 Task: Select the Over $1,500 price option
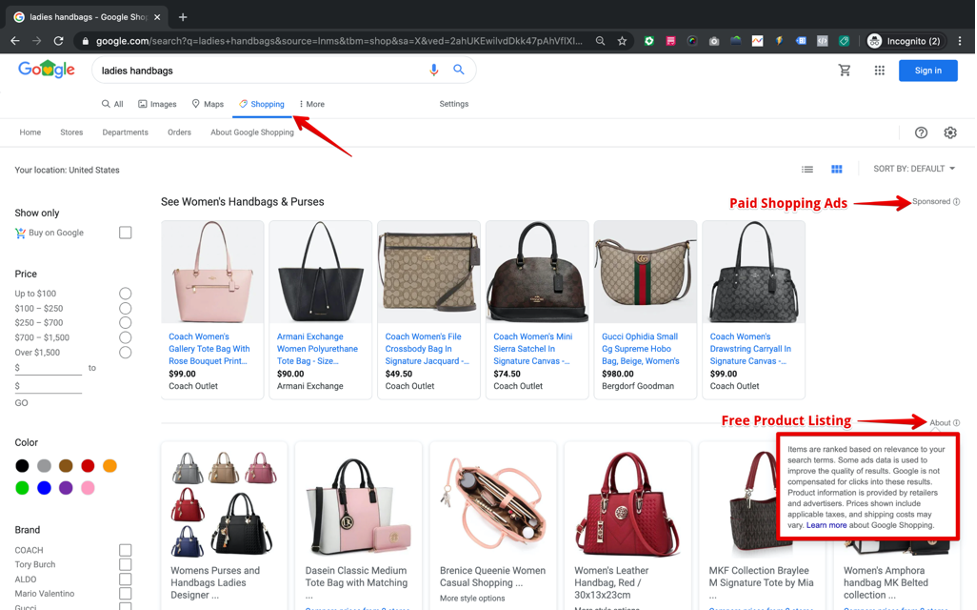[x=125, y=353]
